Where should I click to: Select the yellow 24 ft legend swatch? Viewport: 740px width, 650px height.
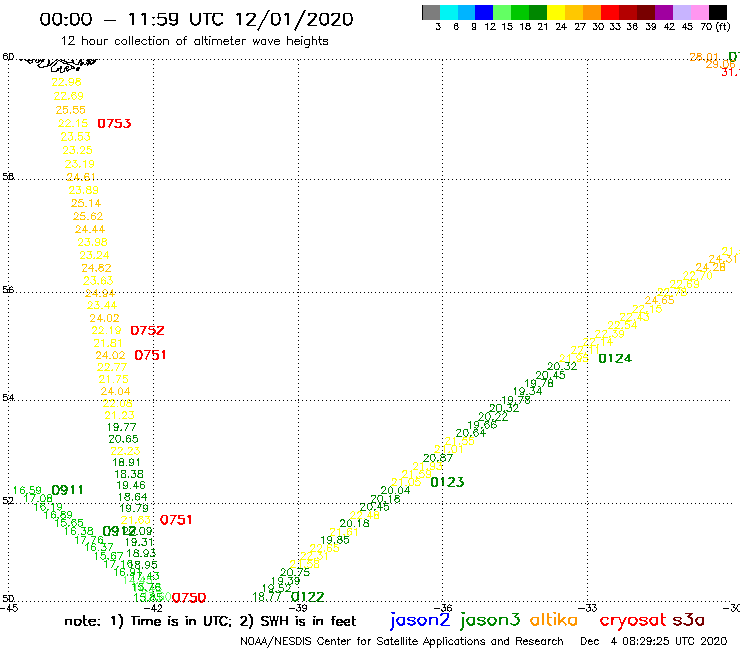tap(556, 12)
